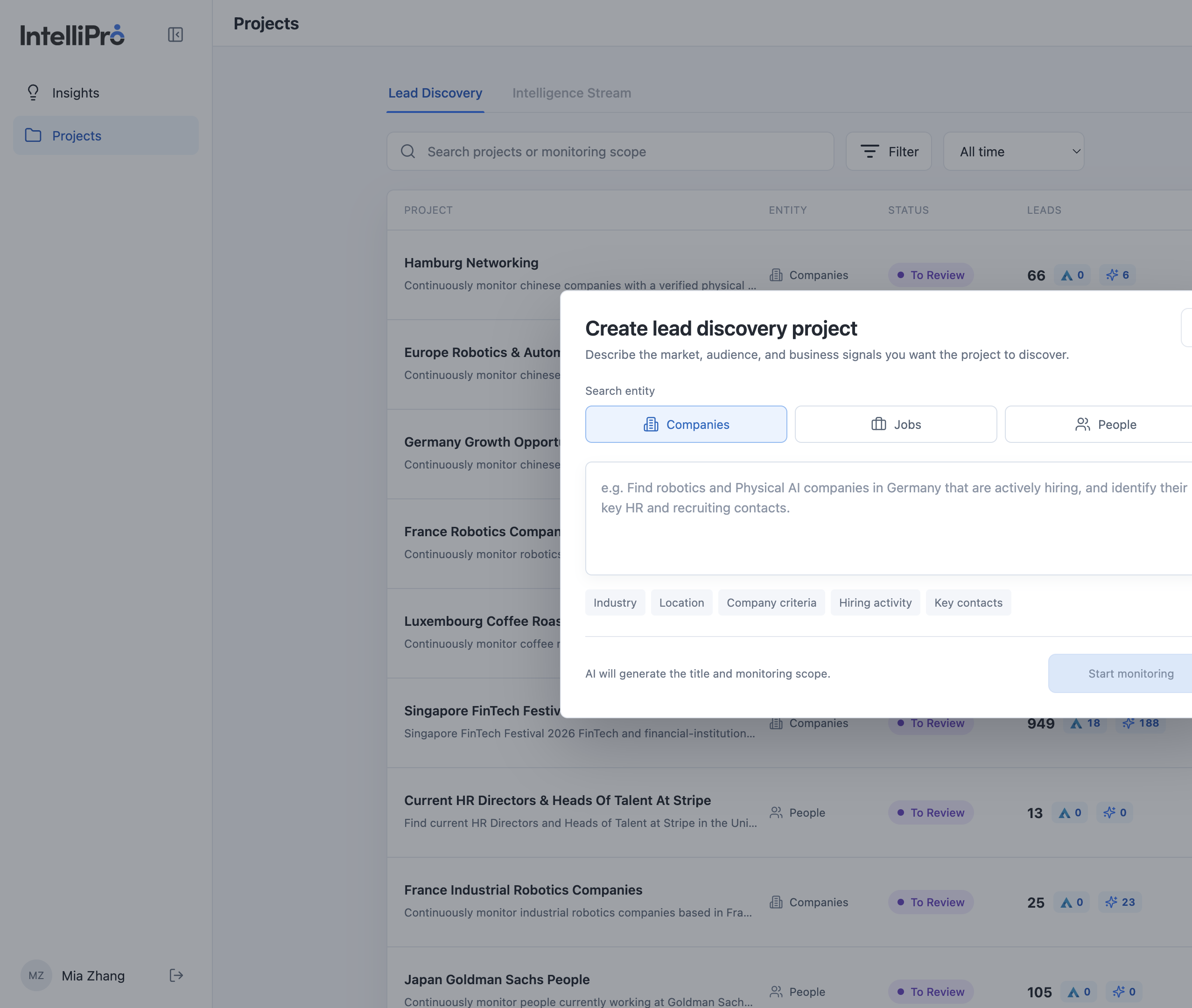Open the Hamburg Networking project
Viewport: 1192px width, 1008px height.
pyautogui.click(x=471, y=263)
